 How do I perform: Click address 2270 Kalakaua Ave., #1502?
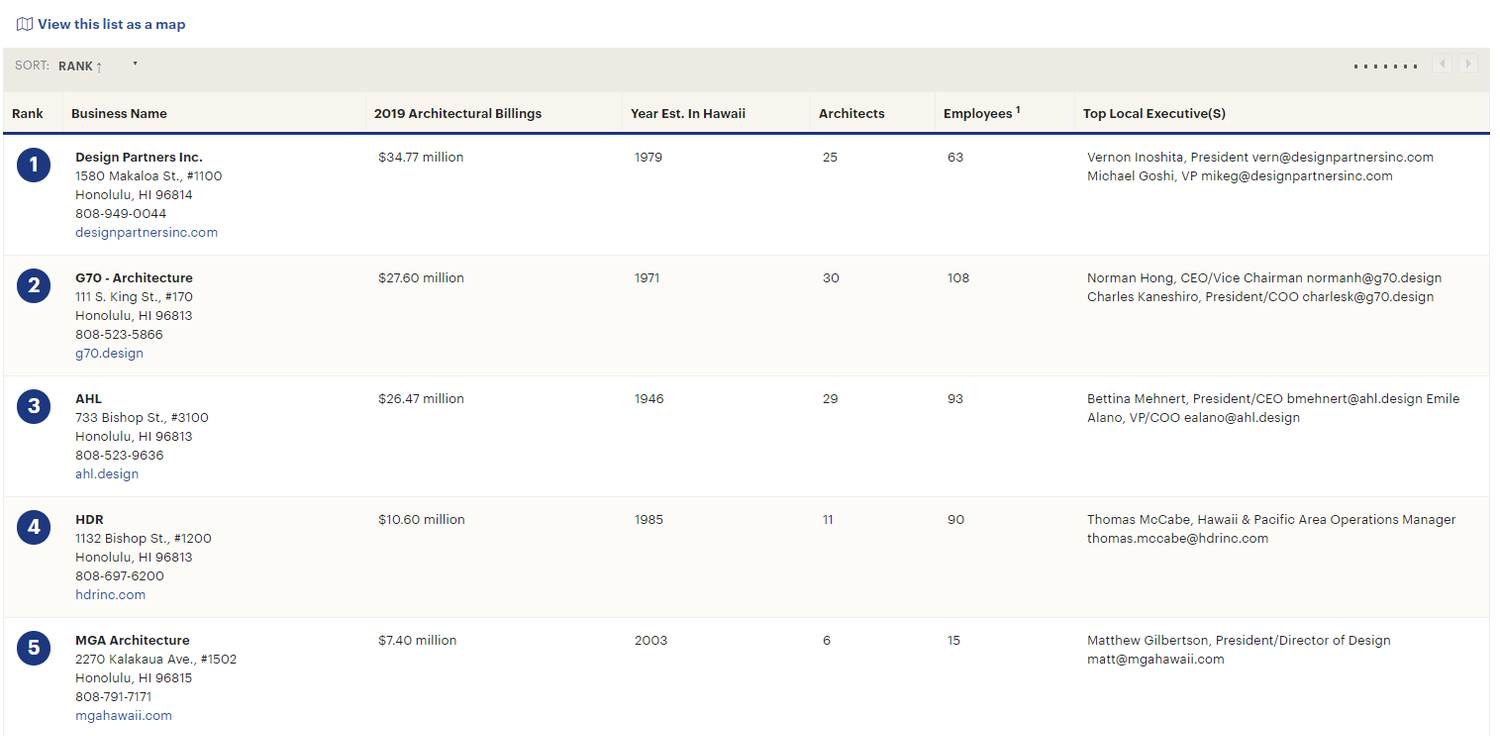pyautogui.click(x=156, y=659)
